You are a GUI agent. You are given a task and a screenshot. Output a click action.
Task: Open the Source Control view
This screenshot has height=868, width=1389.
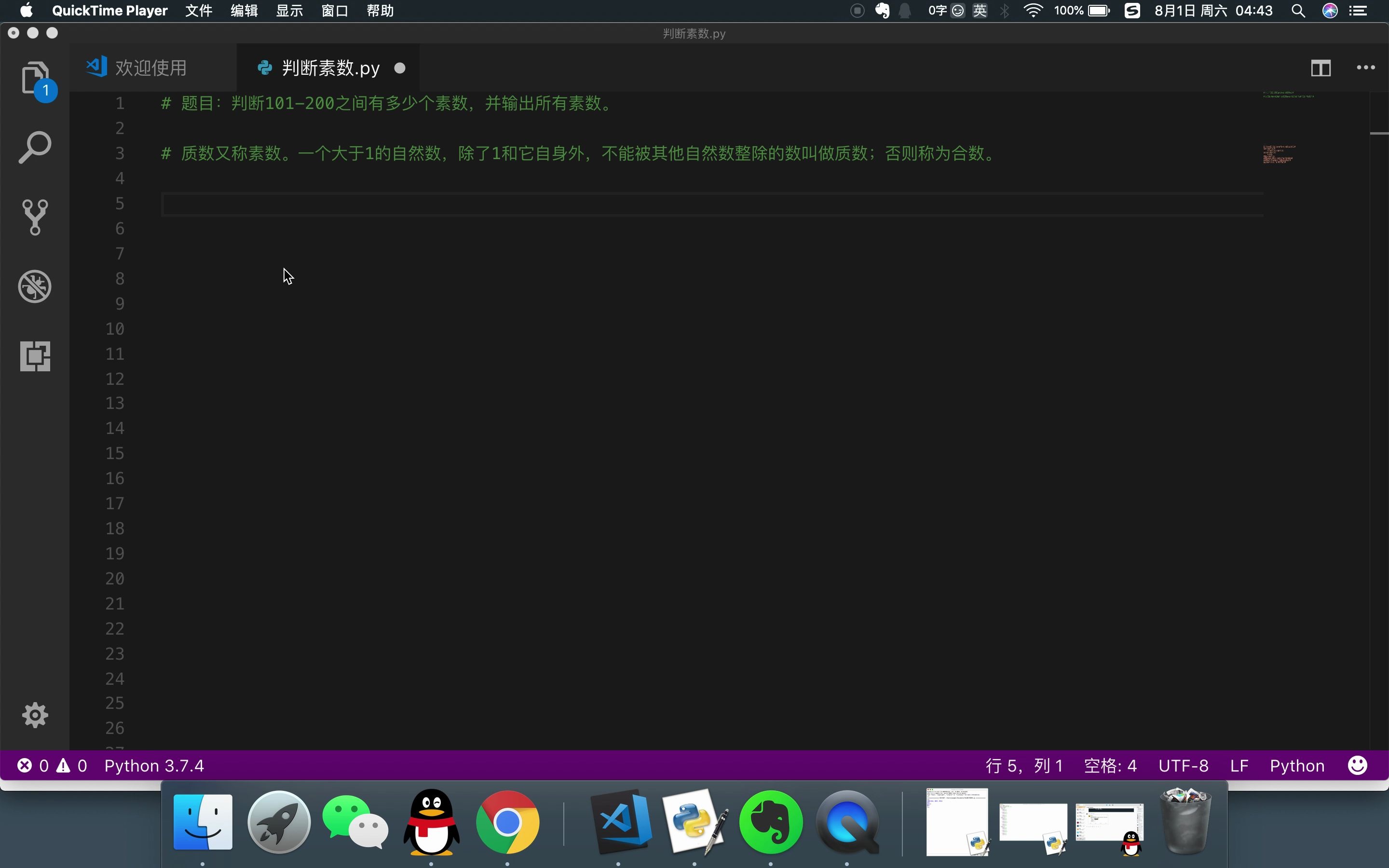[34, 217]
